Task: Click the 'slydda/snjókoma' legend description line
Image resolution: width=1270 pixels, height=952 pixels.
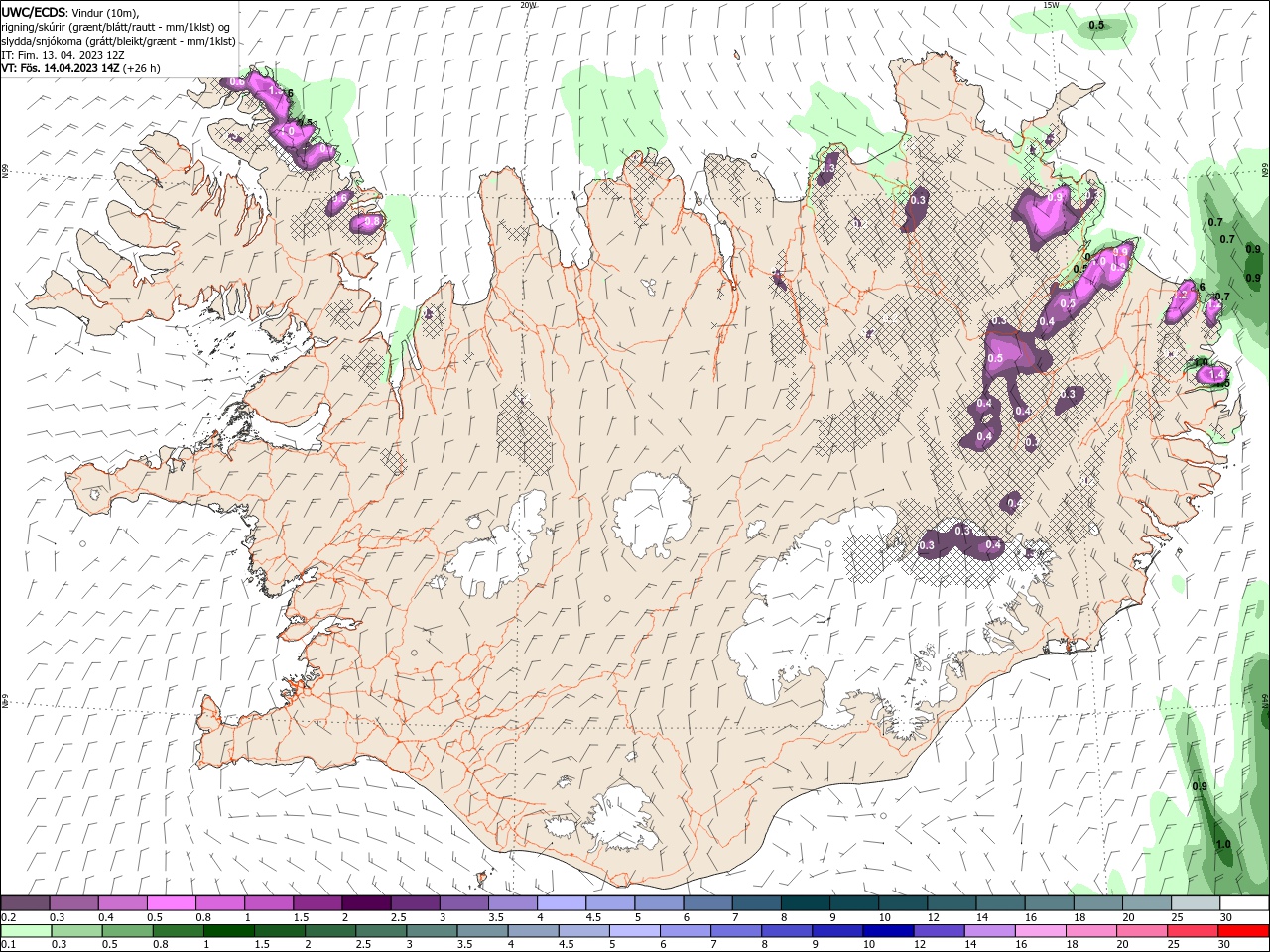Action: coord(118,41)
